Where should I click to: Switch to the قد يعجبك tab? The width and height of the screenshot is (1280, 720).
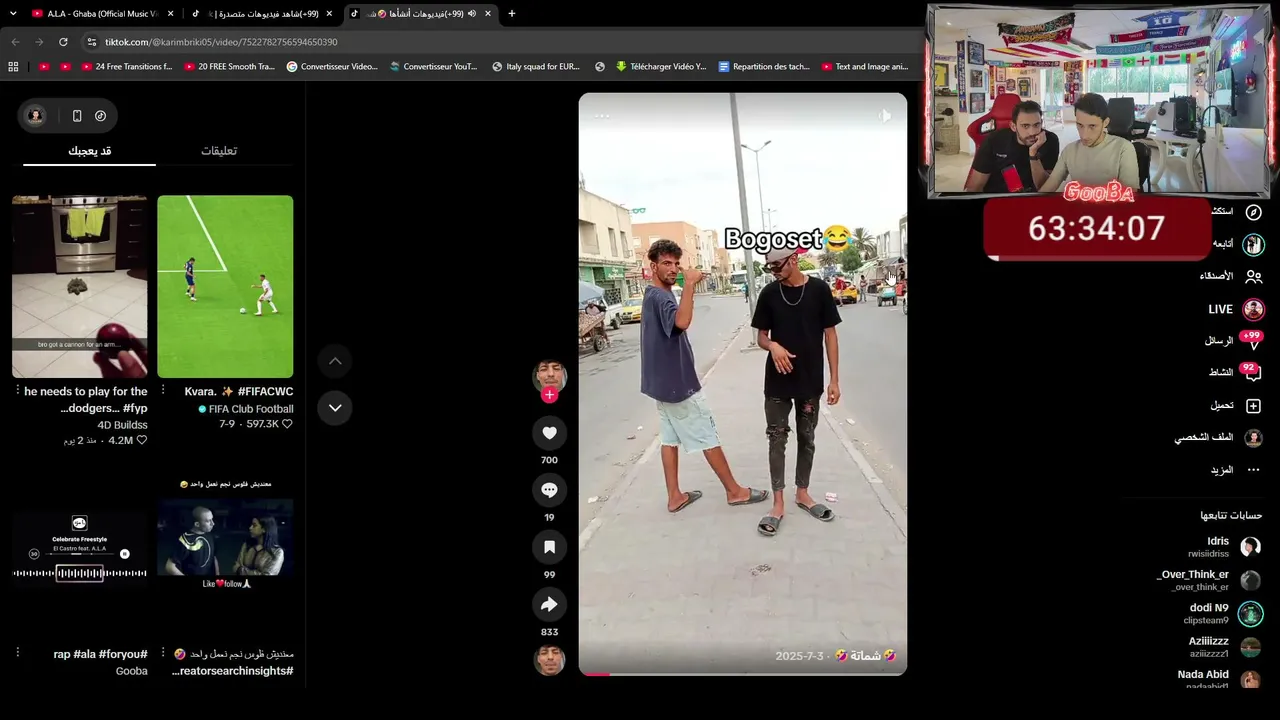point(90,151)
